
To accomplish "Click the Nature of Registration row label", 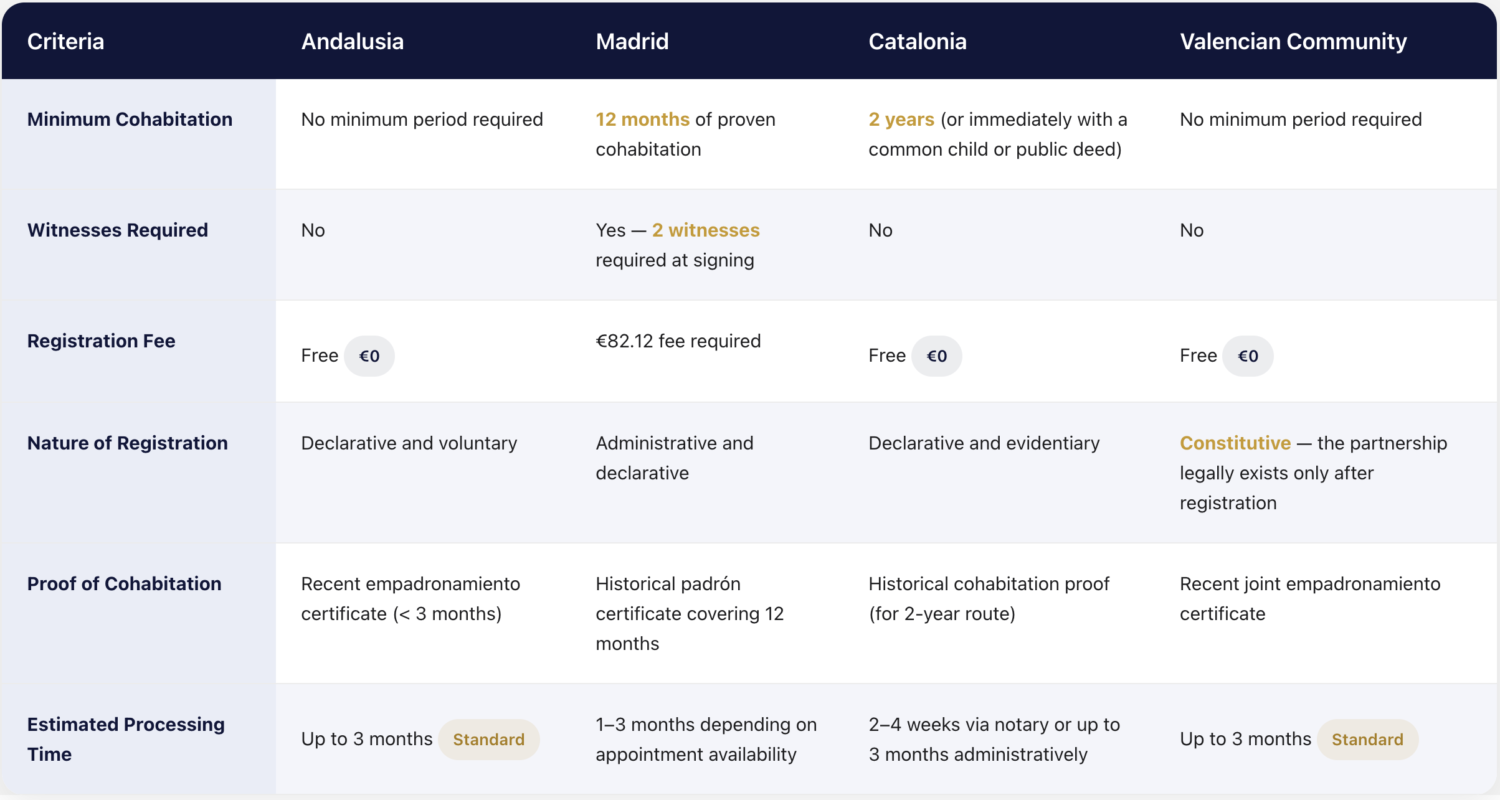I will pyautogui.click(x=127, y=443).
